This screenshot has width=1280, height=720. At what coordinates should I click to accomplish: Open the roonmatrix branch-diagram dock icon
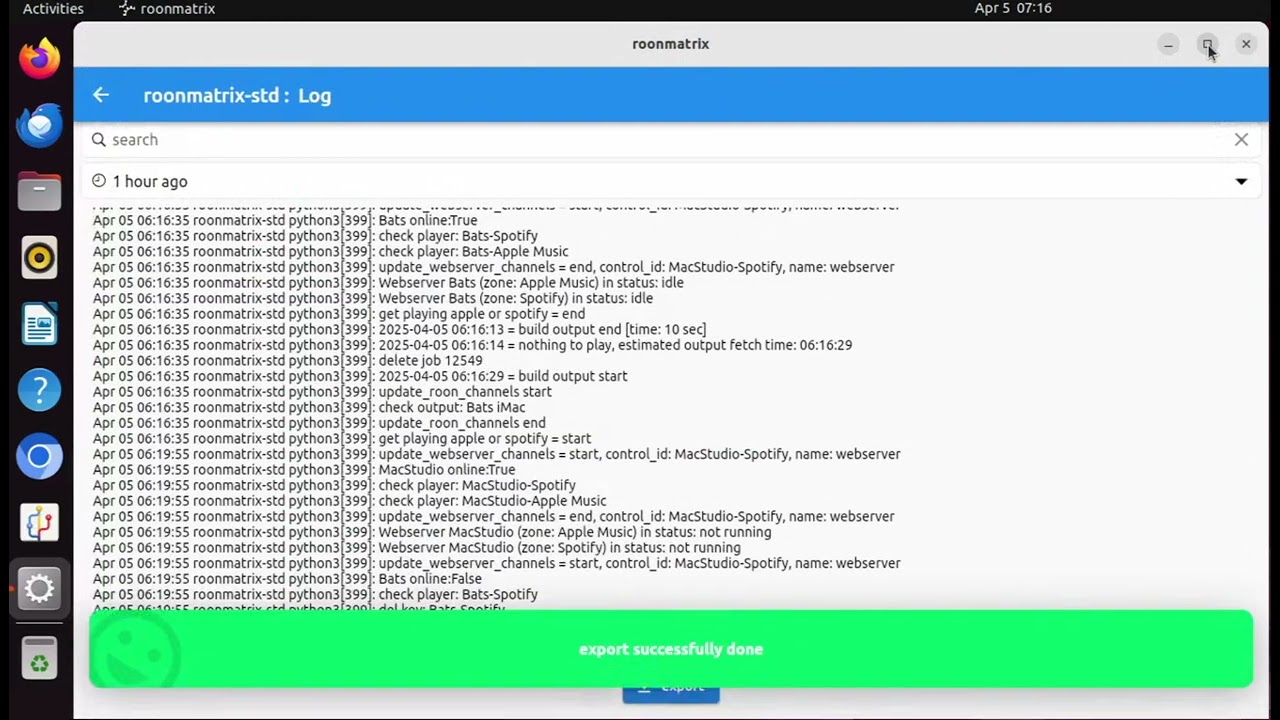point(40,523)
